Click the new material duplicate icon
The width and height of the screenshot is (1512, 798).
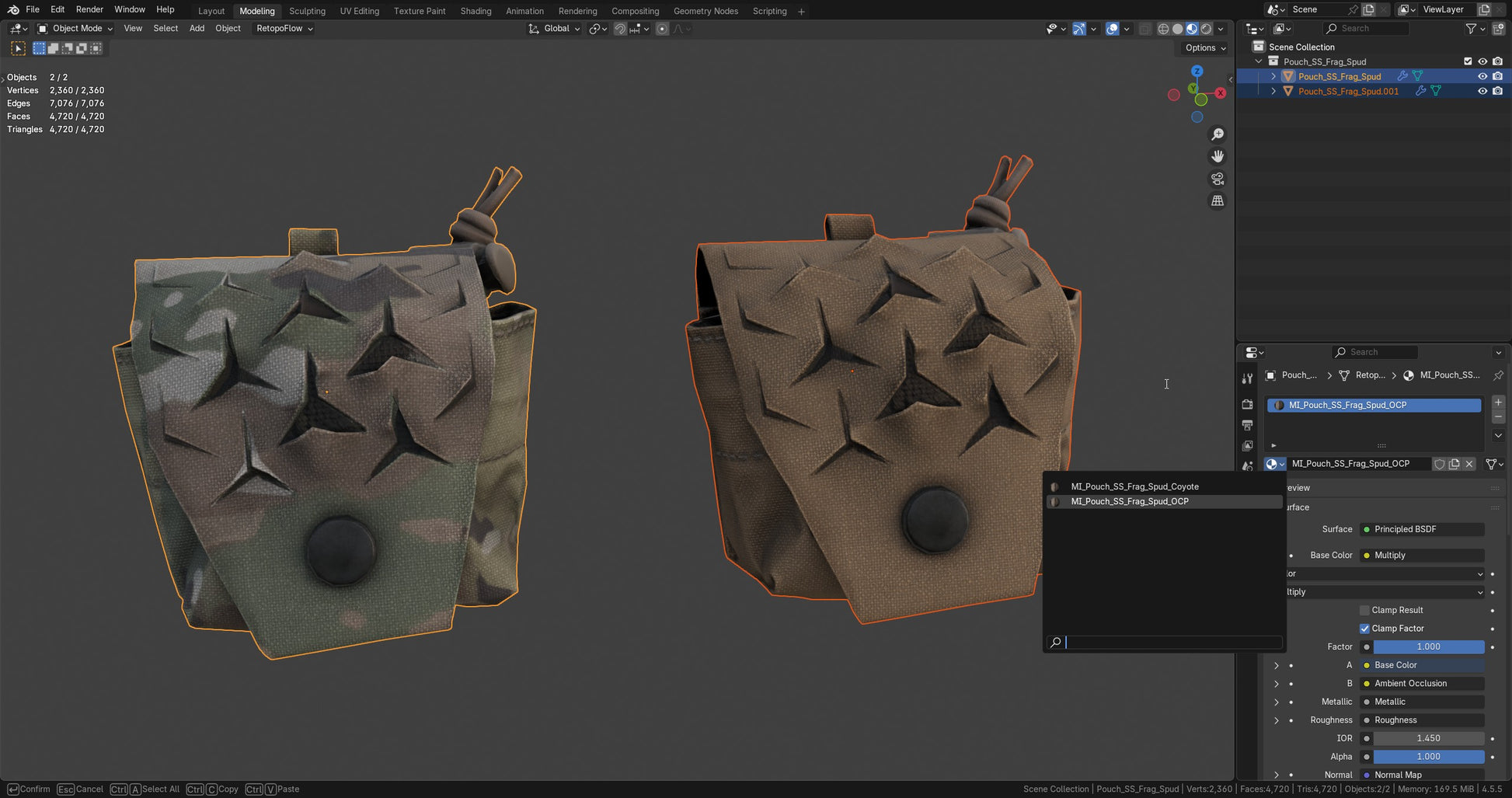pos(1454,464)
